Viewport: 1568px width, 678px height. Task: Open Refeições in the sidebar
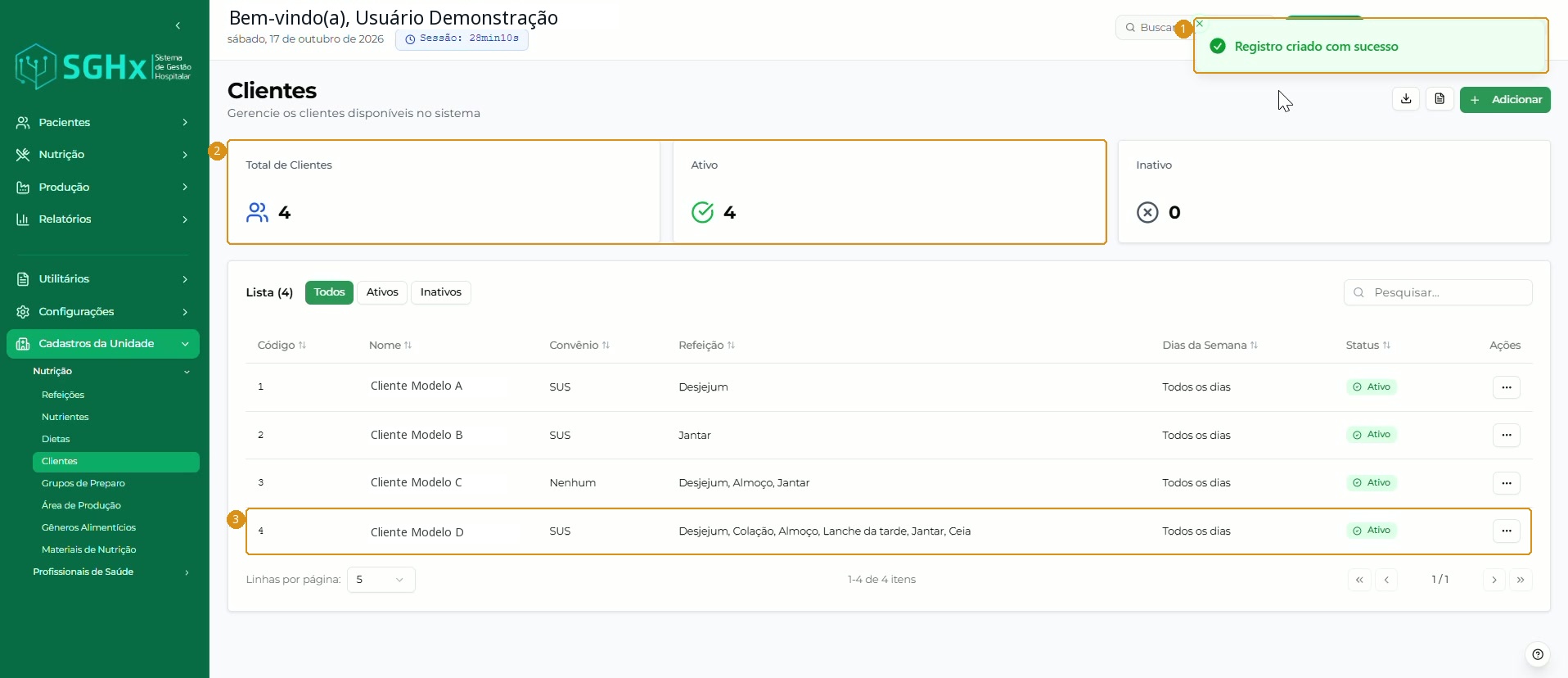pyautogui.click(x=63, y=395)
